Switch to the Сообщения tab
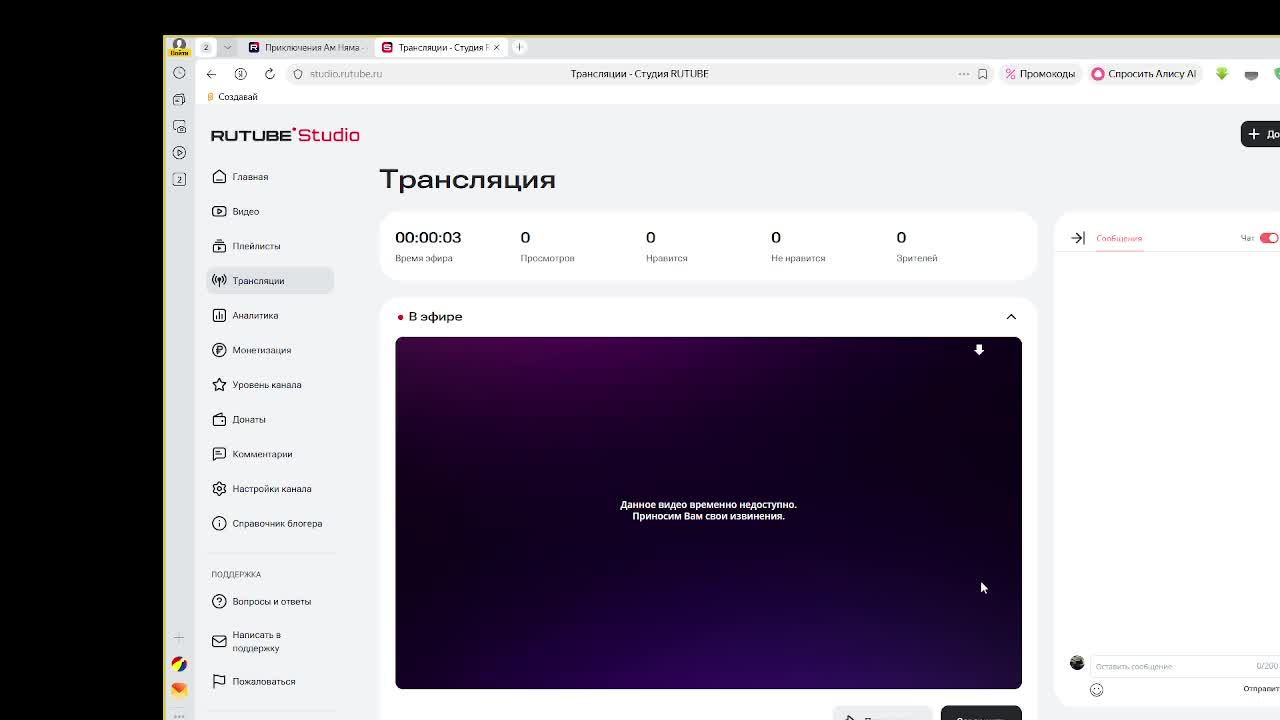This screenshot has height=720, width=1280. [x=1118, y=238]
